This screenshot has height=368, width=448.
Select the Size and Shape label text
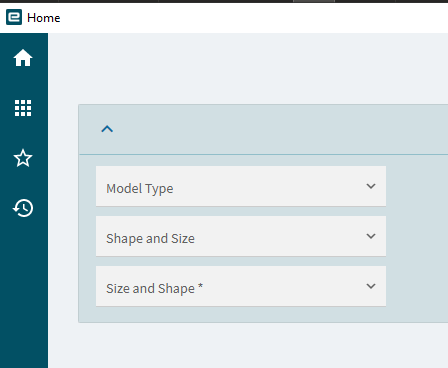point(150,289)
